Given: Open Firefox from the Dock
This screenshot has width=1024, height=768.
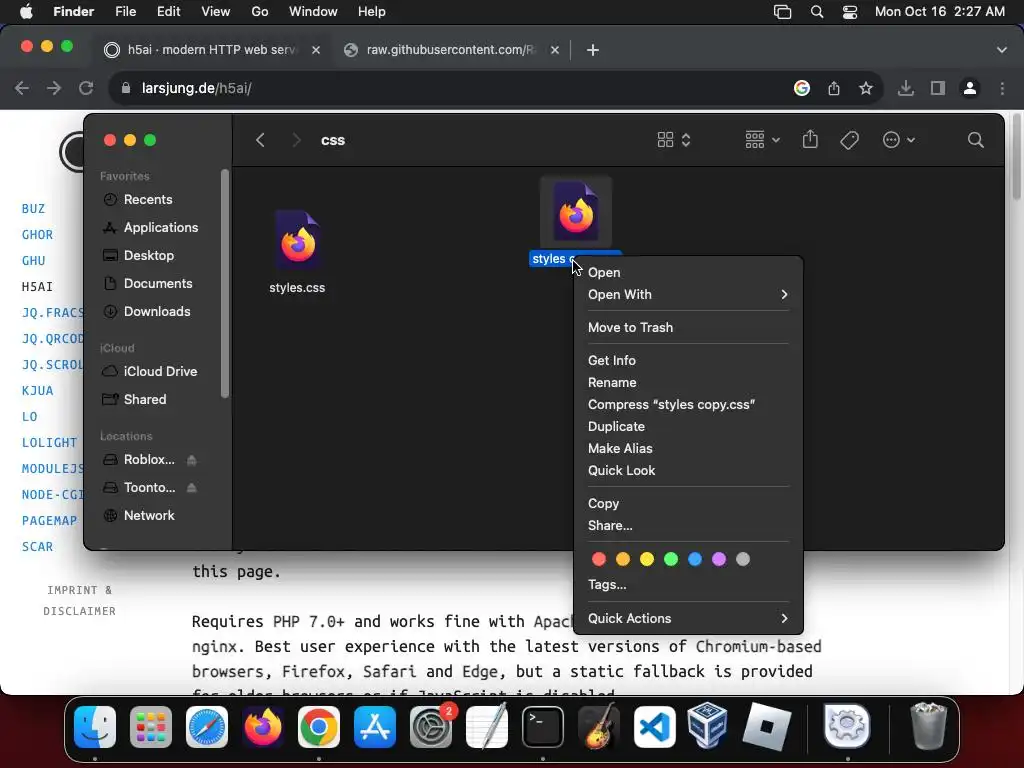Looking at the screenshot, I should pos(263,727).
